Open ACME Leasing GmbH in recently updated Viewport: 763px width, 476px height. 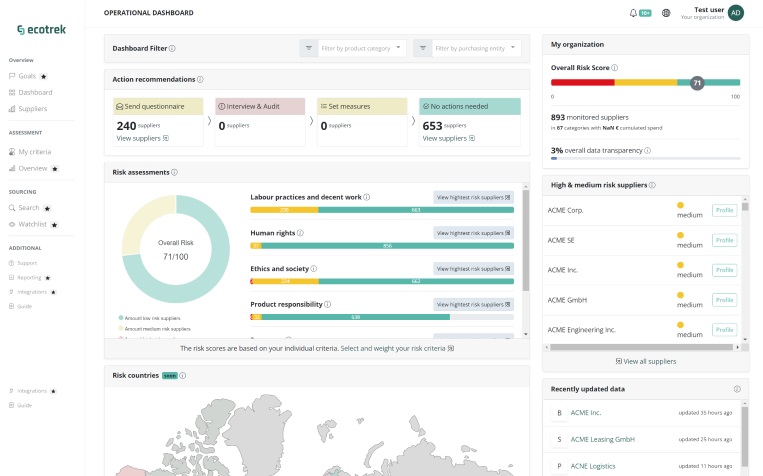click(x=602, y=439)
